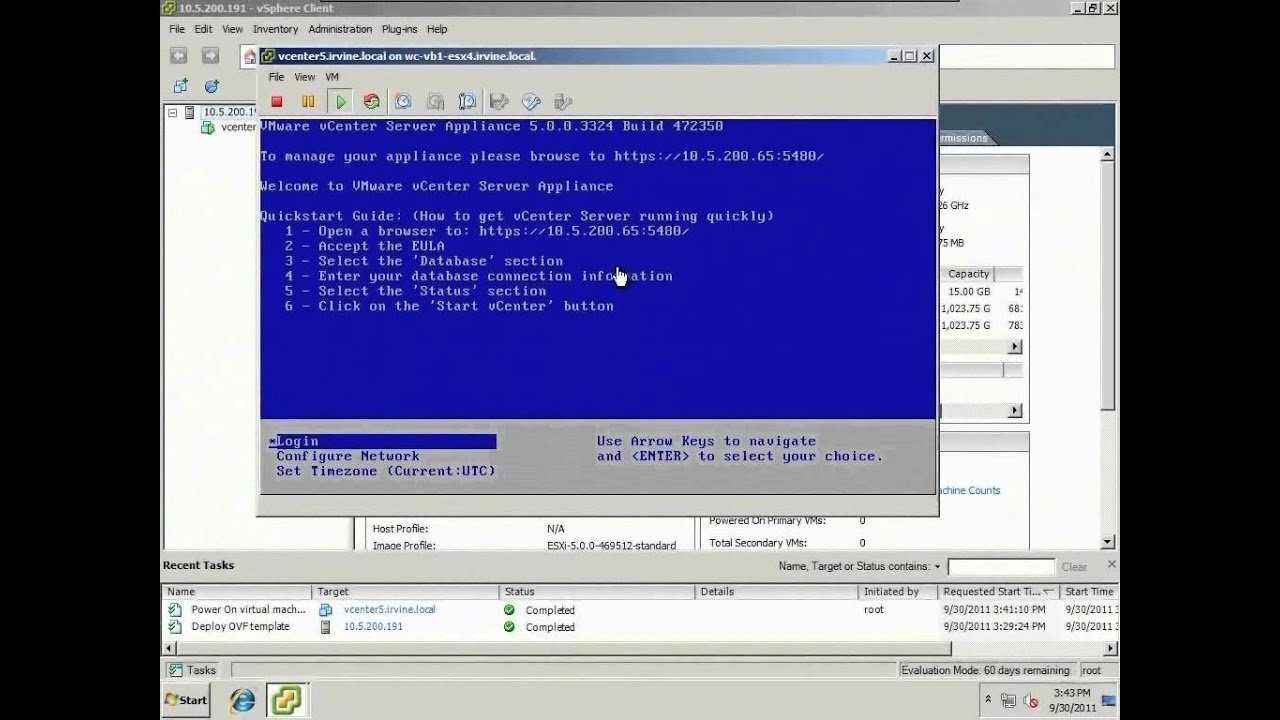The width and height of the screenshot is (1280, 720).
Task: Click the New Resource Pool toolbar icon
Action: [211, 87]
